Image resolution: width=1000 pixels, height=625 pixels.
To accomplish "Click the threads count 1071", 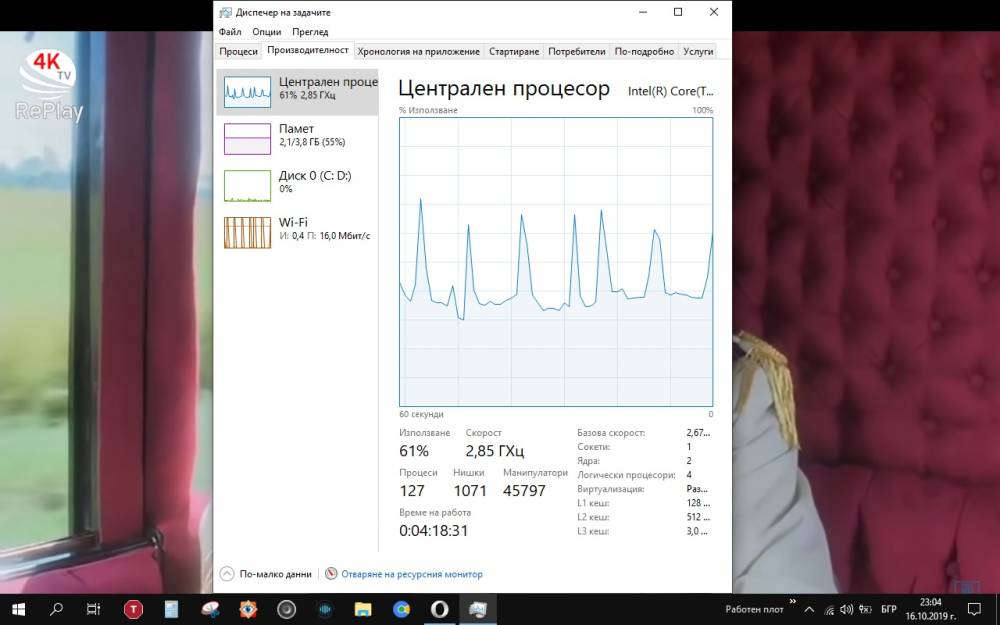I will 470,490.
